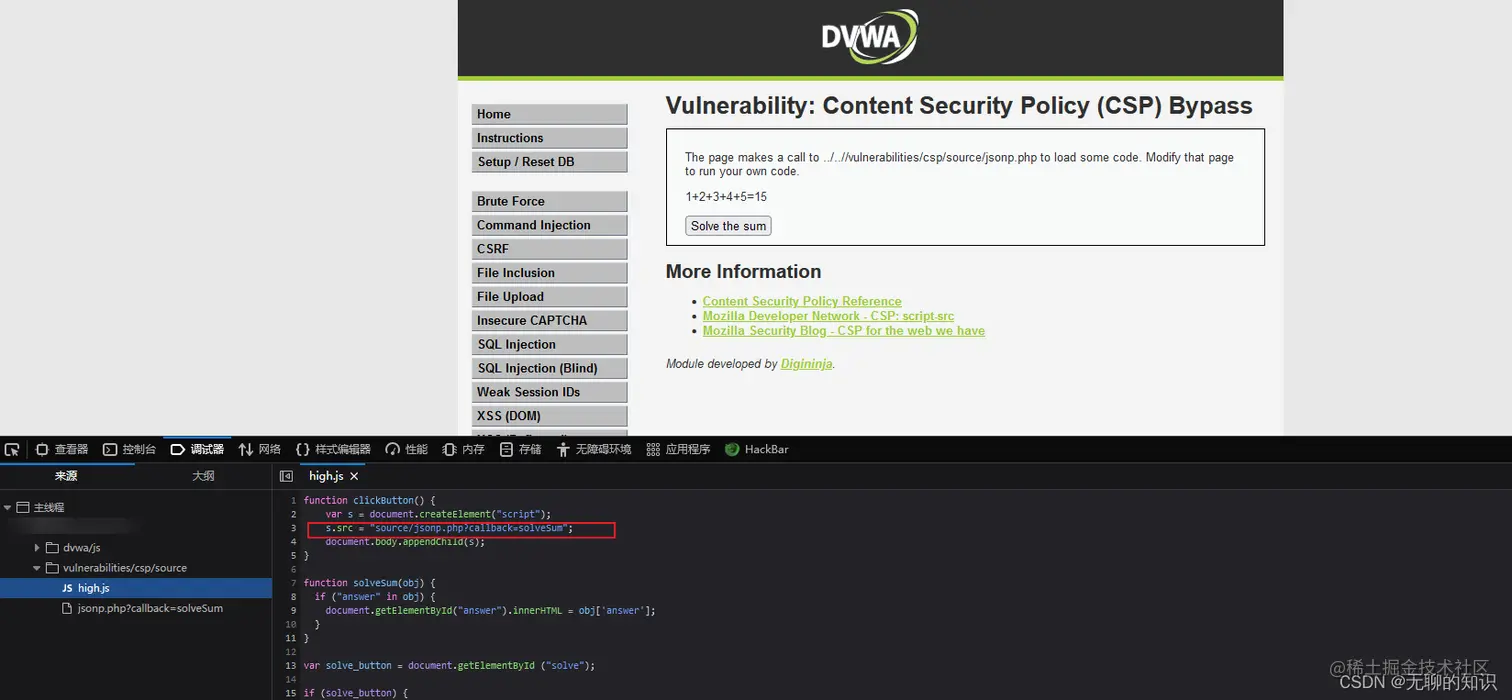This screenshot has height=700, width=1512.
Task: Click the code line 'function solveSum(obj) {'
Action: (370, 583)
